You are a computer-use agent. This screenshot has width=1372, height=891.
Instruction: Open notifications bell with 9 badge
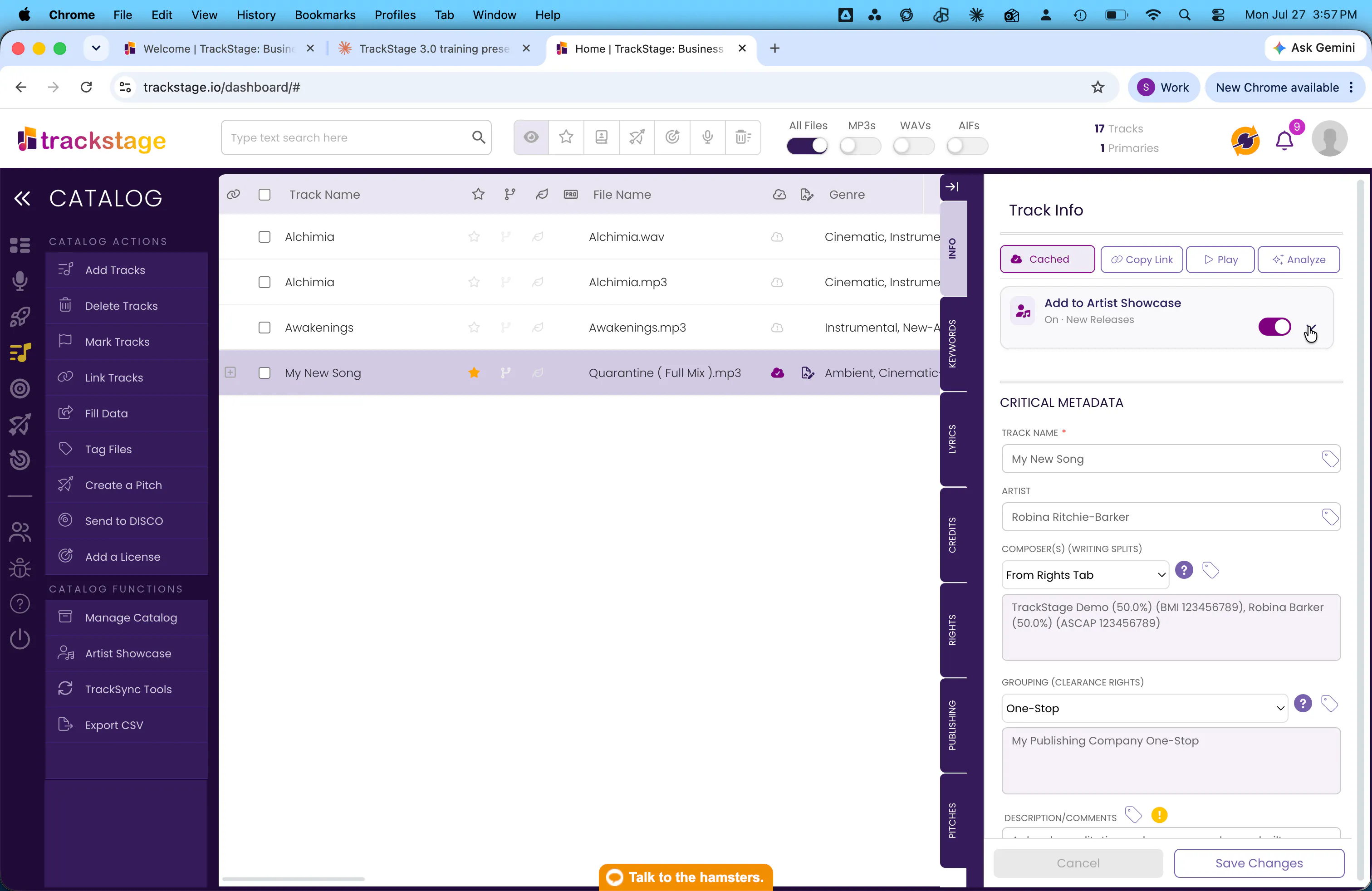click(x=1284, y=140)
